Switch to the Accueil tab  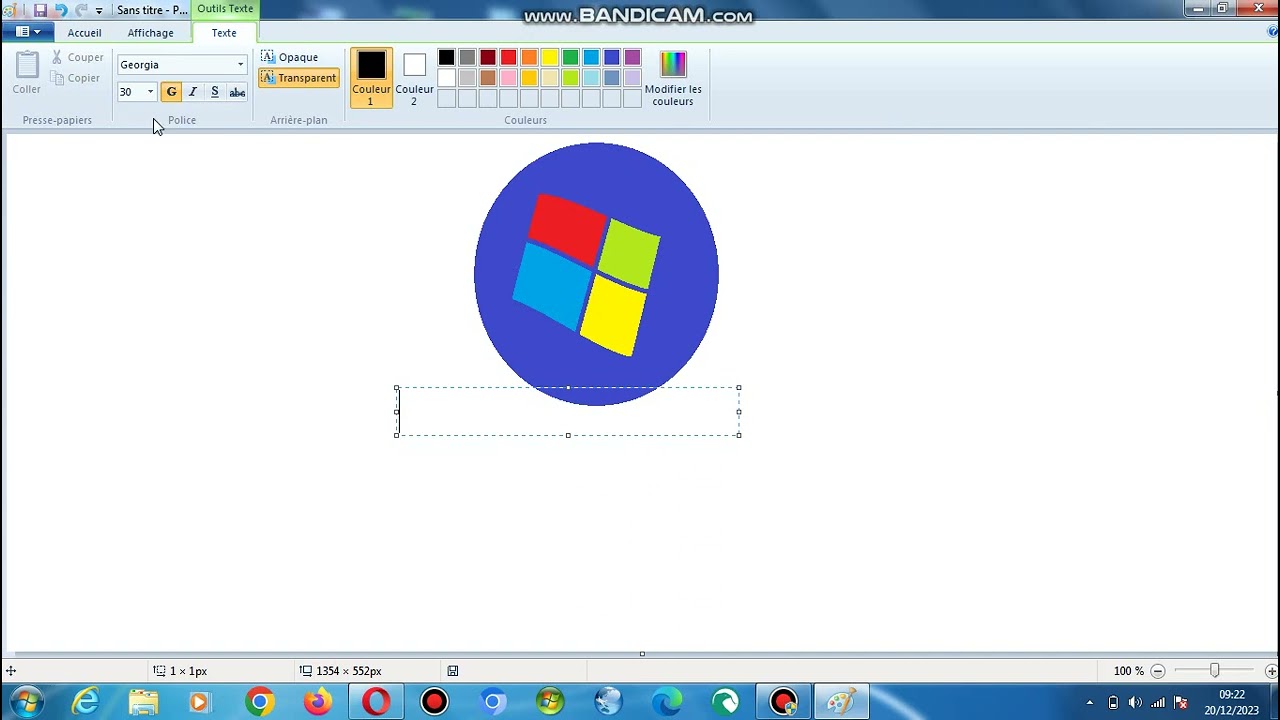coord(84,33)
